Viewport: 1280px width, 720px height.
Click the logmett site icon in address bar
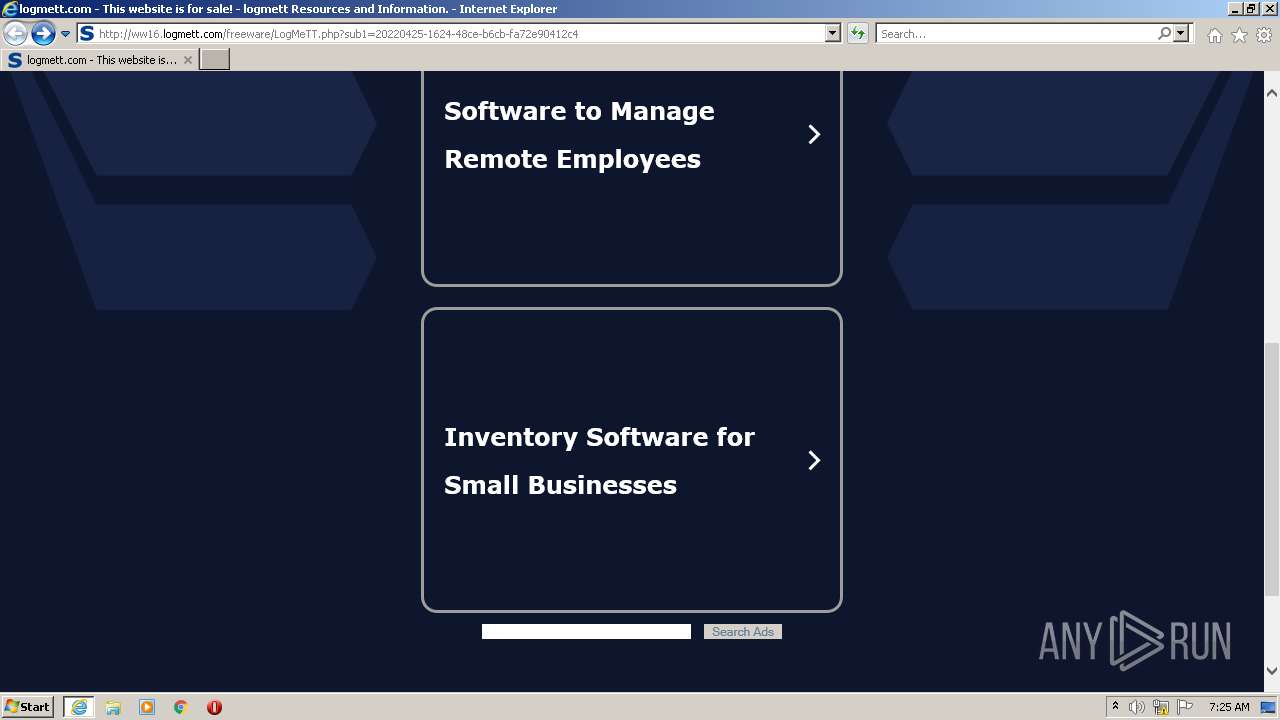[x=87, y=33]
